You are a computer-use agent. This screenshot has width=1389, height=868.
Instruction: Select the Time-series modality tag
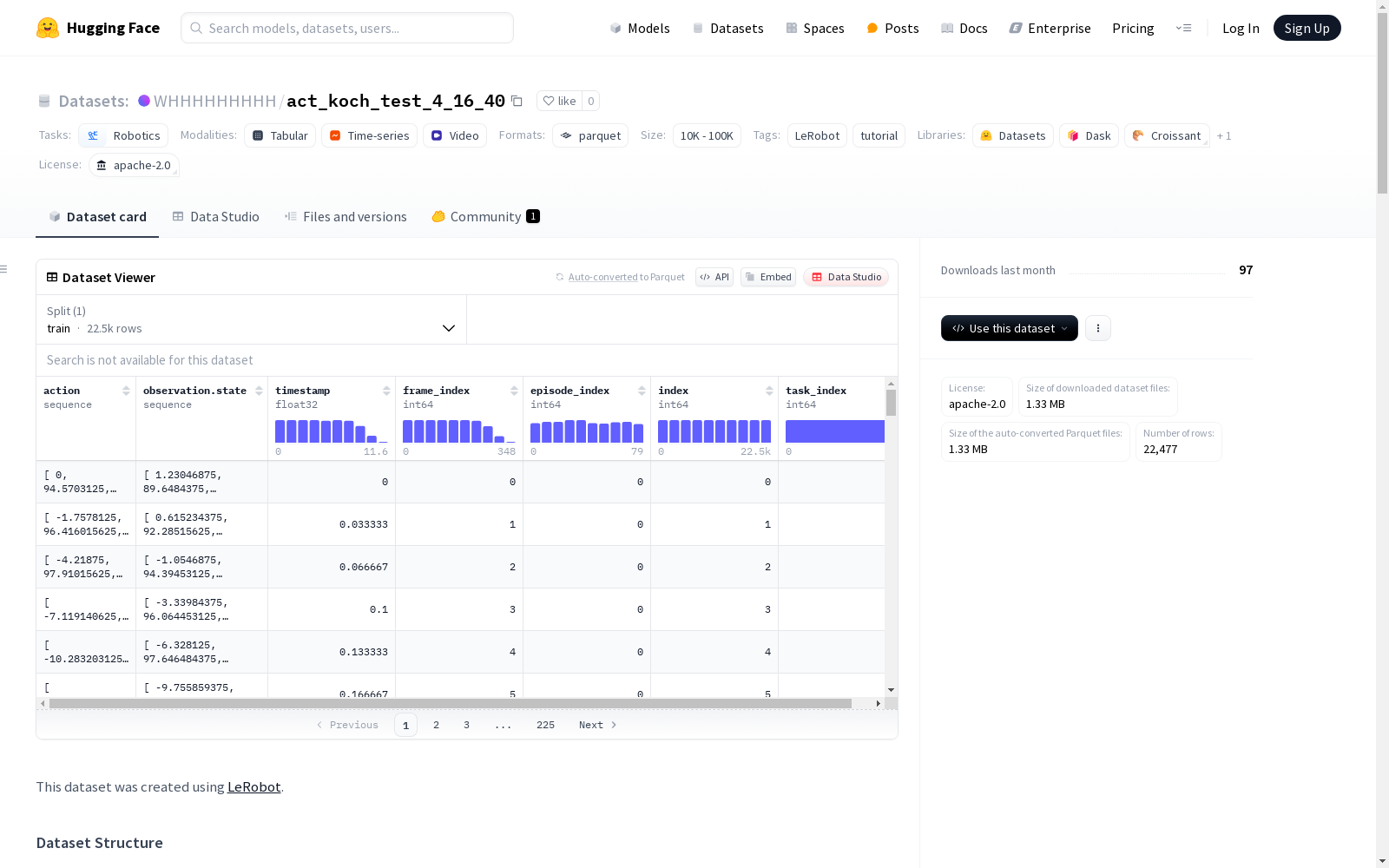(369, 135)
